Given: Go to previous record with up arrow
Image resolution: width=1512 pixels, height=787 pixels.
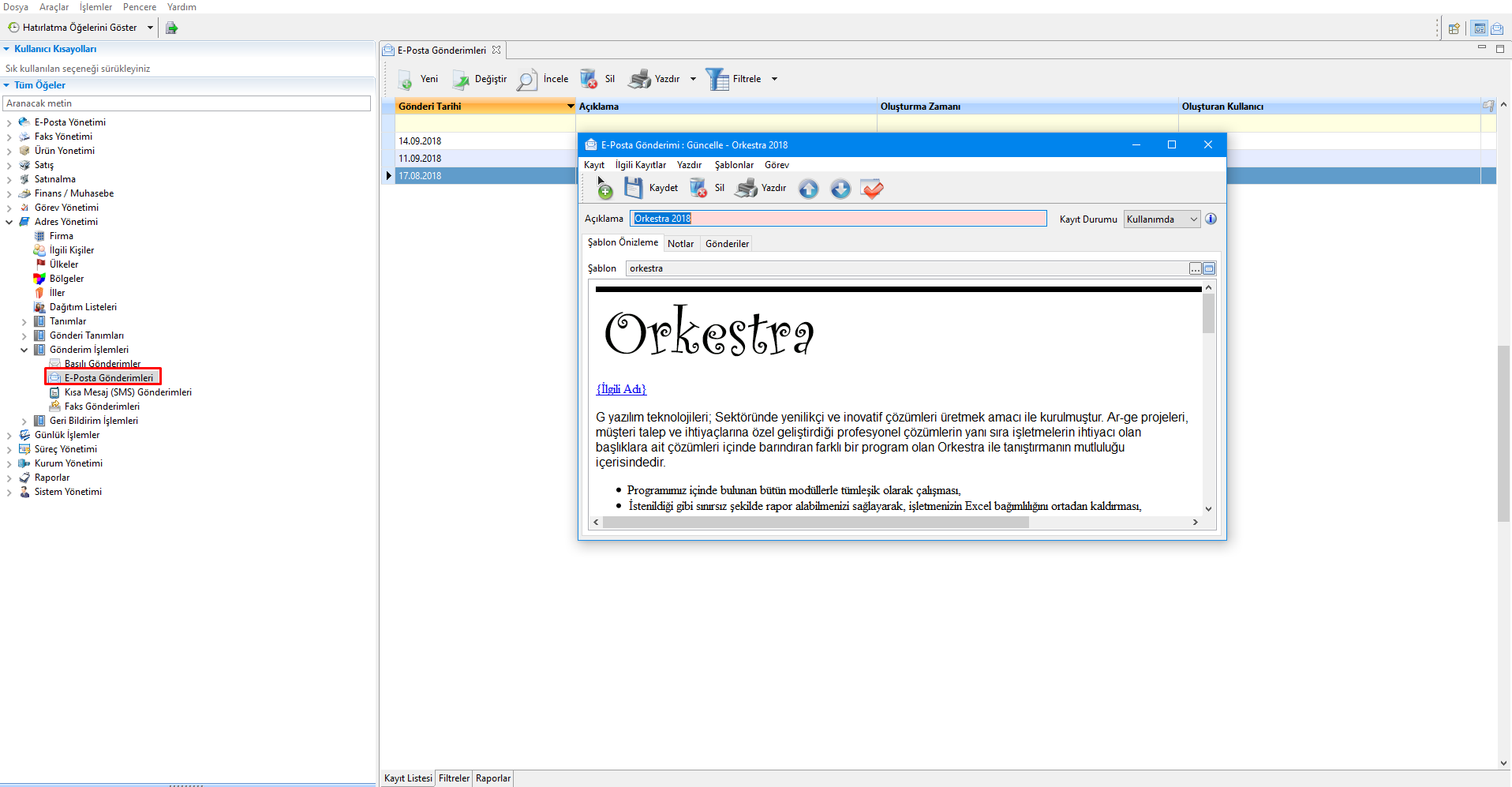Looking at the screenshot, I should [808, 189].
